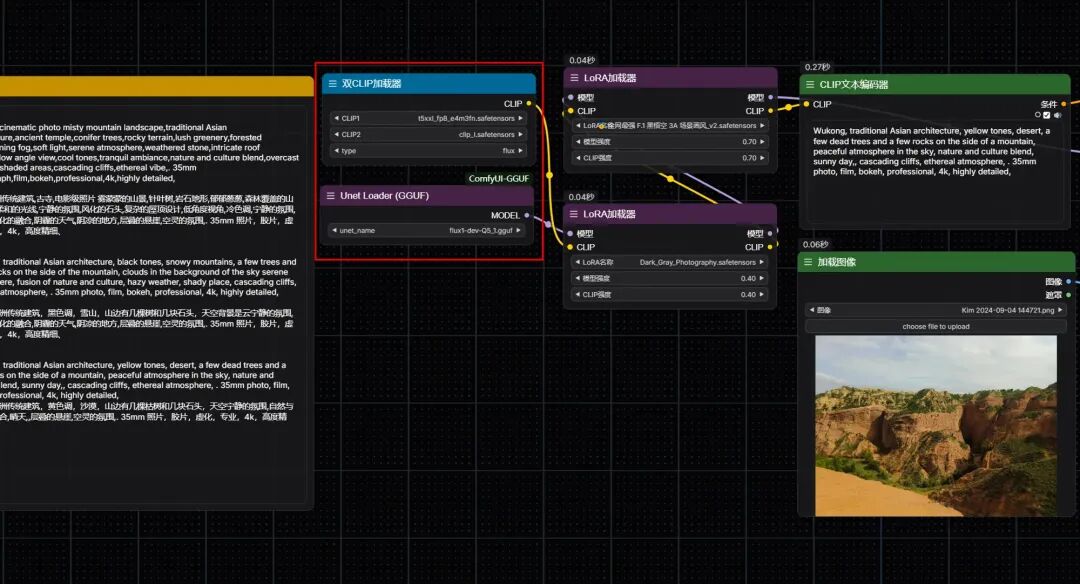The width and height of the screenshot is (1080, 584).
Task: Click the CLIP强度 0.40 value field
Action: (670, 295)
